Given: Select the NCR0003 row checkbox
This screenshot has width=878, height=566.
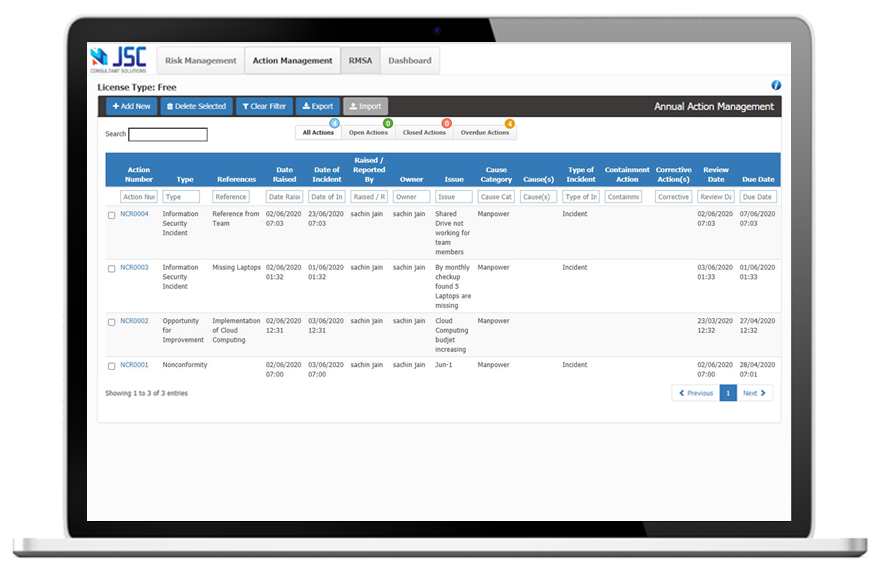Looking at the screenshot, I should pos(112,269).
